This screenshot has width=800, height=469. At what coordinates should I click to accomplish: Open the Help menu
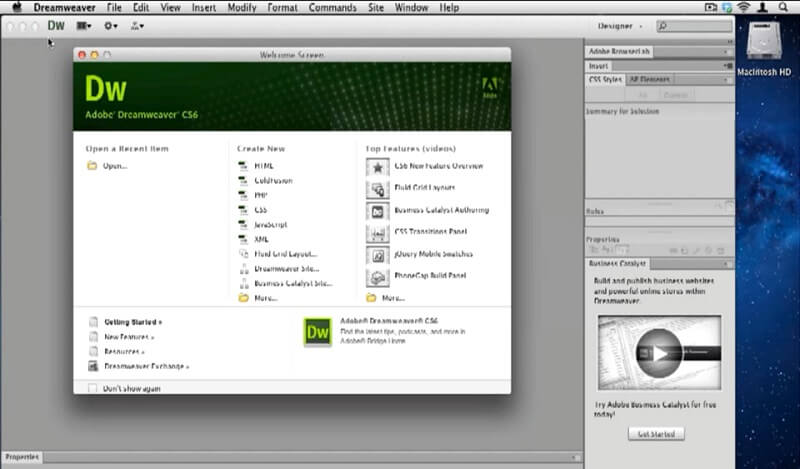[449, 8]
